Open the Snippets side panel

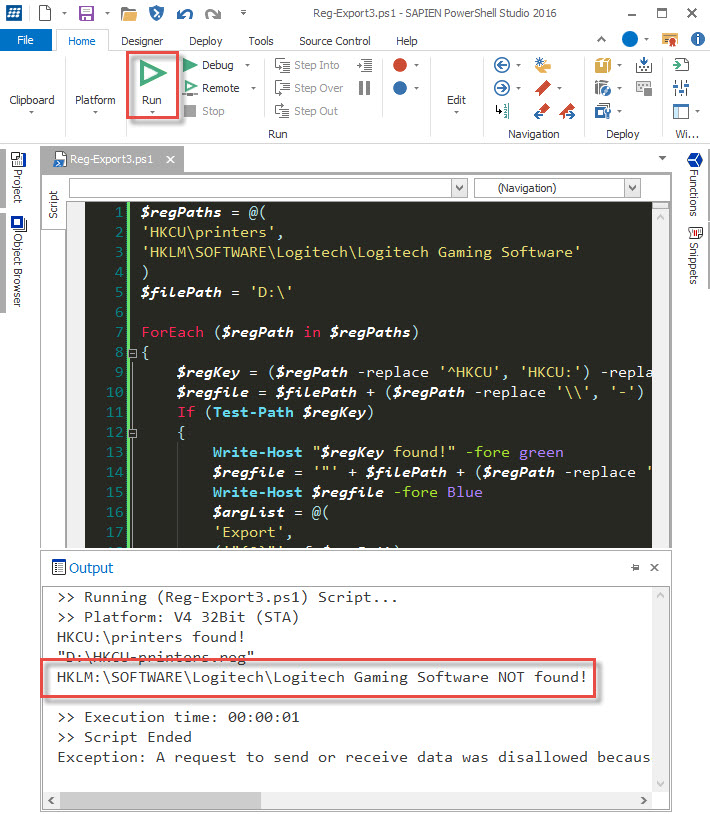[694, 255]
